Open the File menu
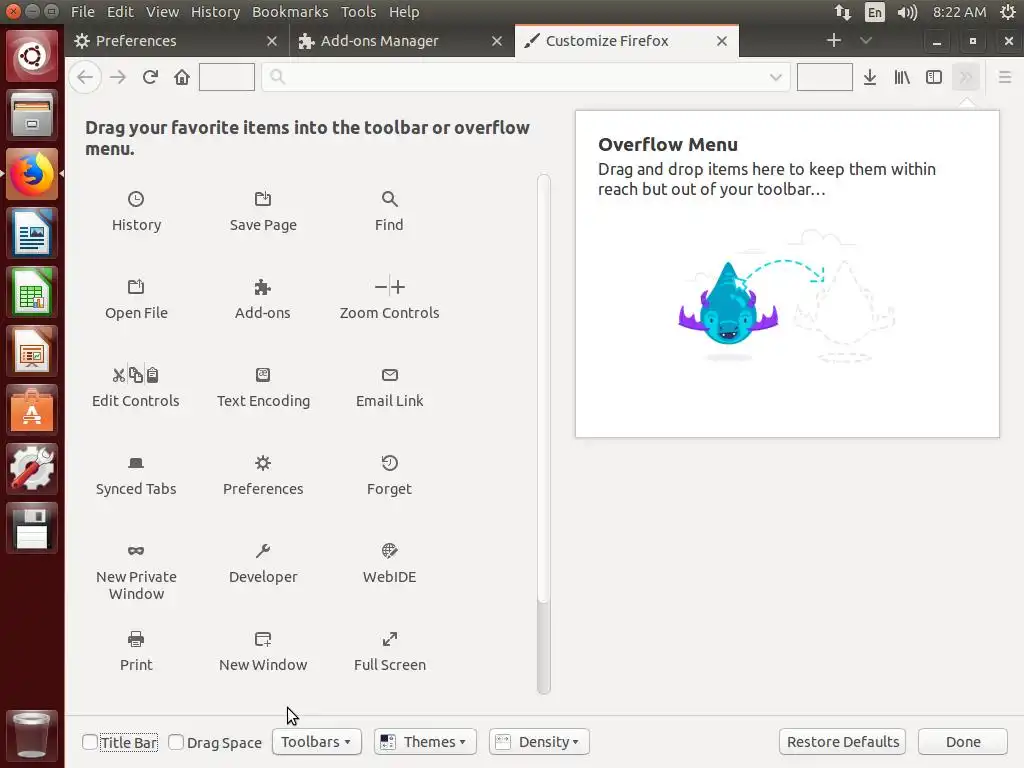Screen dimensions: 1024x768 pyautogui.click(x=83, y=12)
